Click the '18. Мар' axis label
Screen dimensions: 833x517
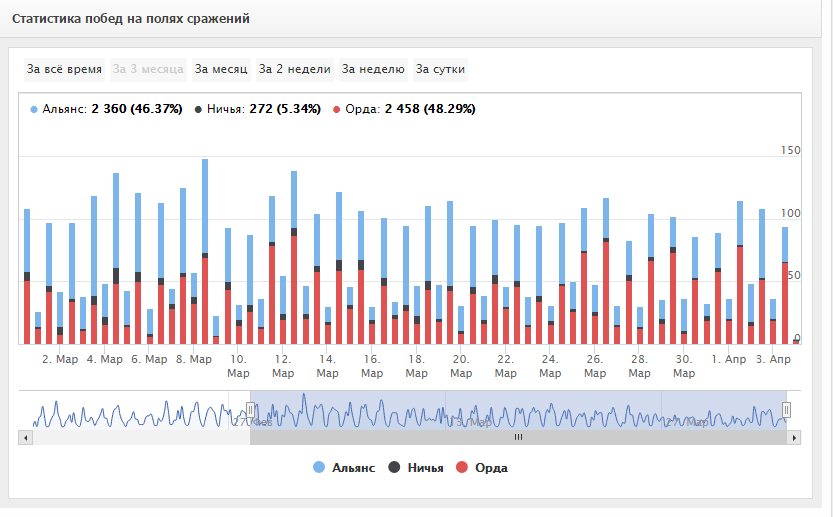click(416, 367)
